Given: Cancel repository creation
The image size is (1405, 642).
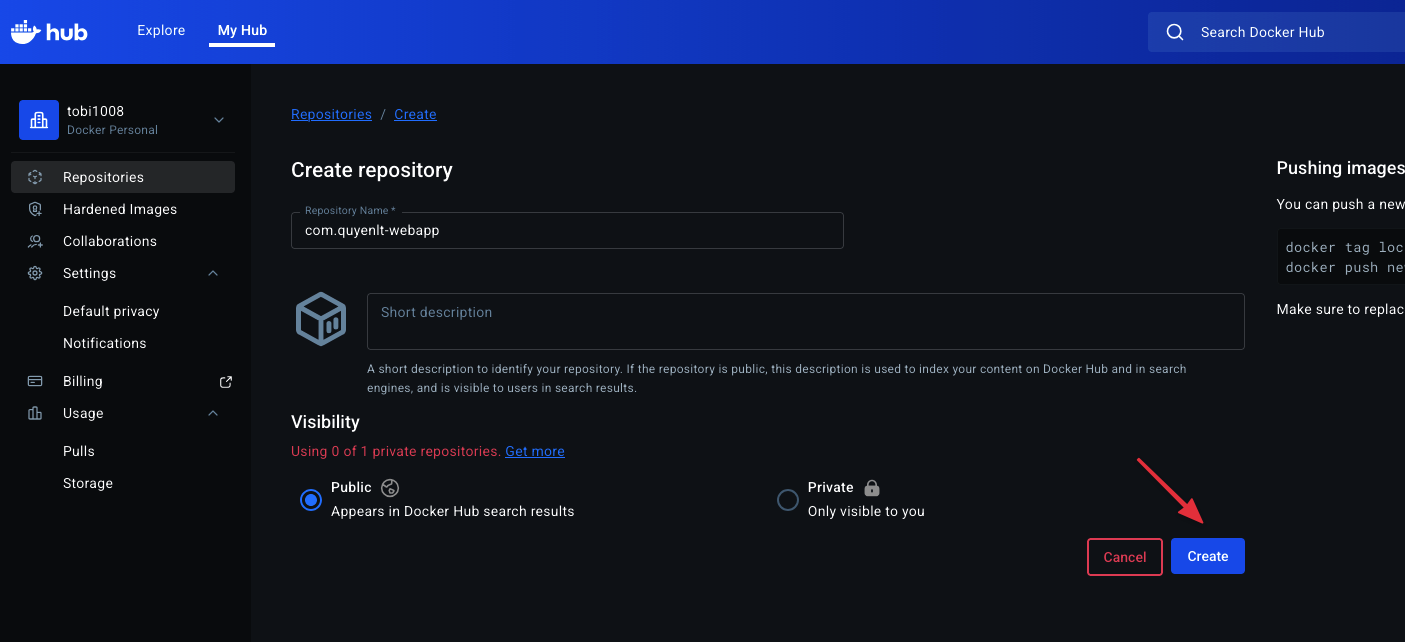Looking at the screenshot, I should (x=1124, y=557).
